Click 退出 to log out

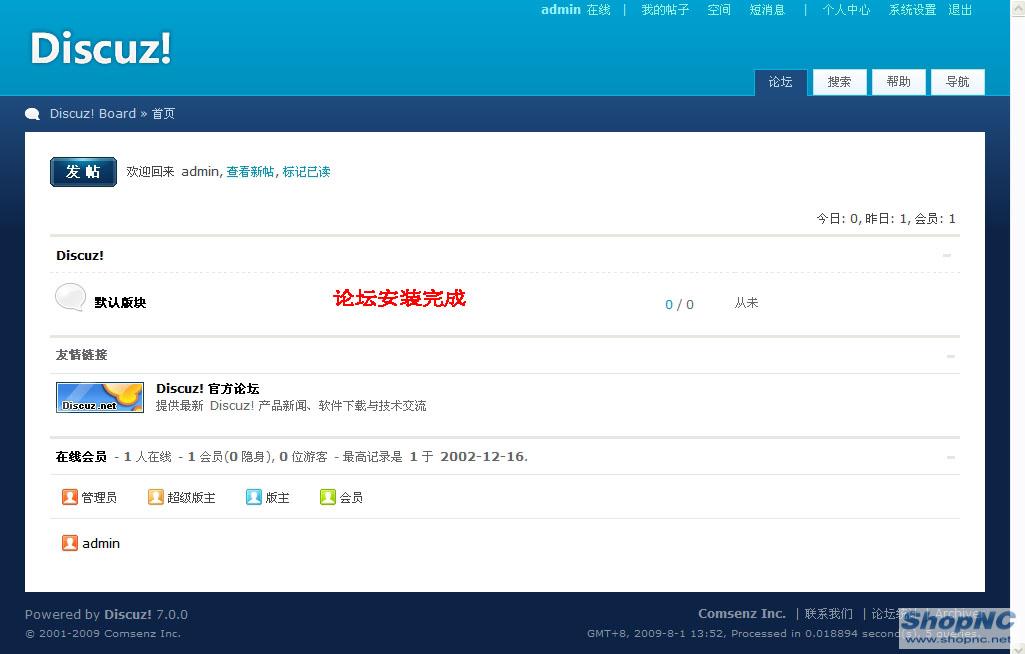pos(960,10)
